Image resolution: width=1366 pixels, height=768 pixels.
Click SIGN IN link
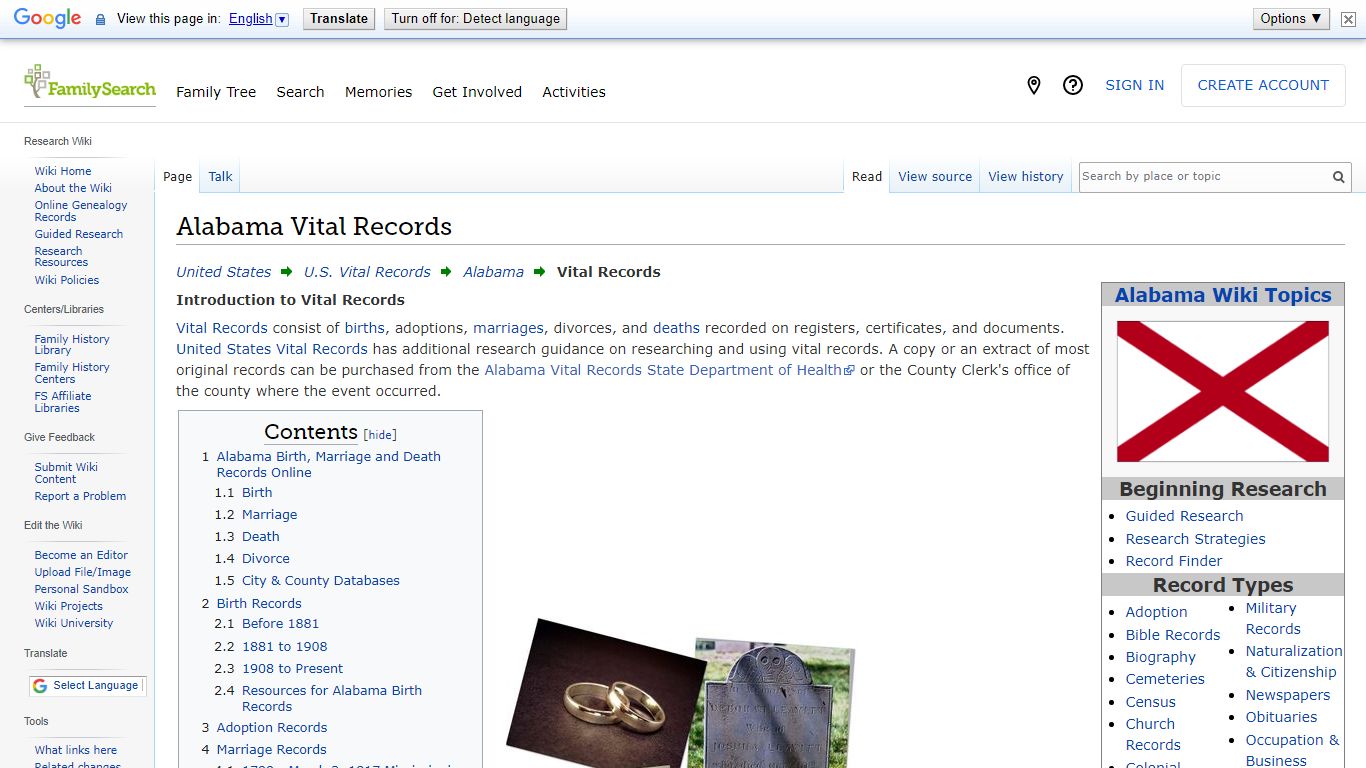point(1134,86)
